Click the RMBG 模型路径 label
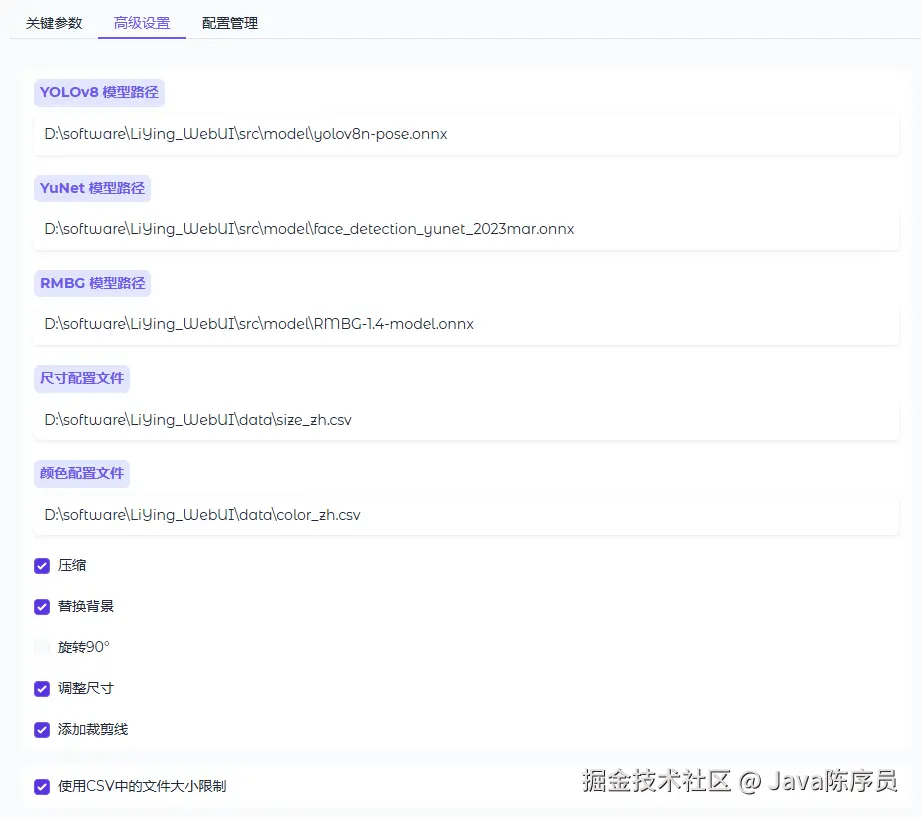 (93, 284)
